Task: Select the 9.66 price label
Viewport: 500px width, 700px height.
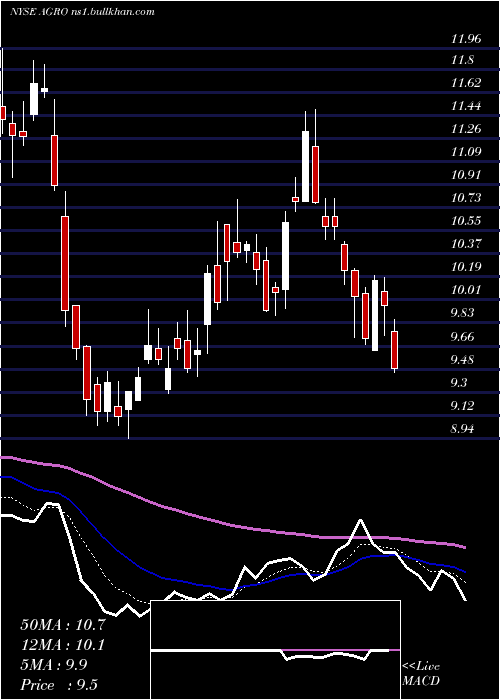Action: [x=463, y=337]
